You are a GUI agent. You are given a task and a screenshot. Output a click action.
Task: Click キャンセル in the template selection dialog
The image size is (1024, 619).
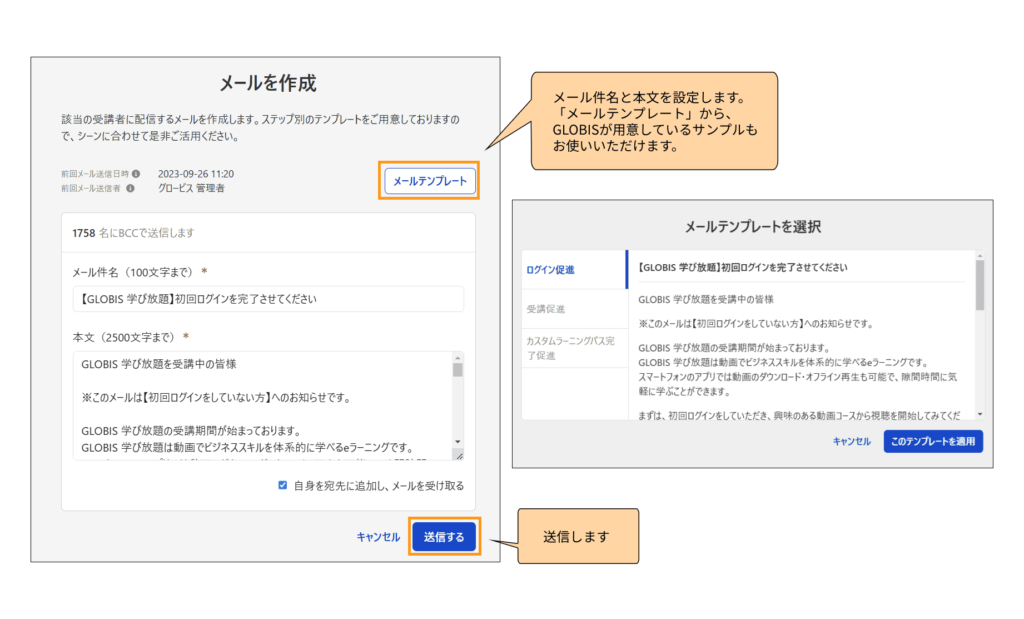850,440
